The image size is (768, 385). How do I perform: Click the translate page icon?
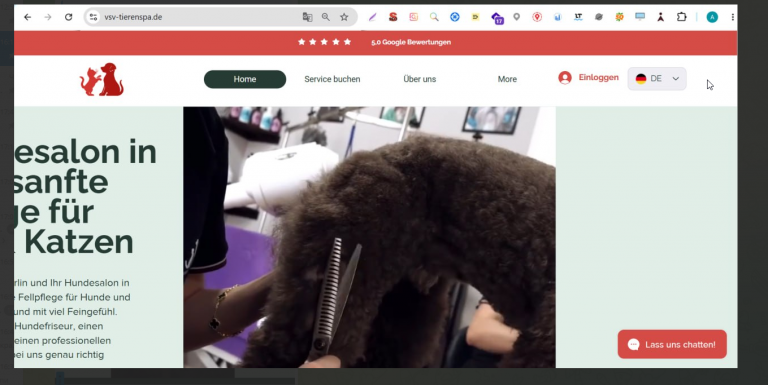[x=307, y=17]
